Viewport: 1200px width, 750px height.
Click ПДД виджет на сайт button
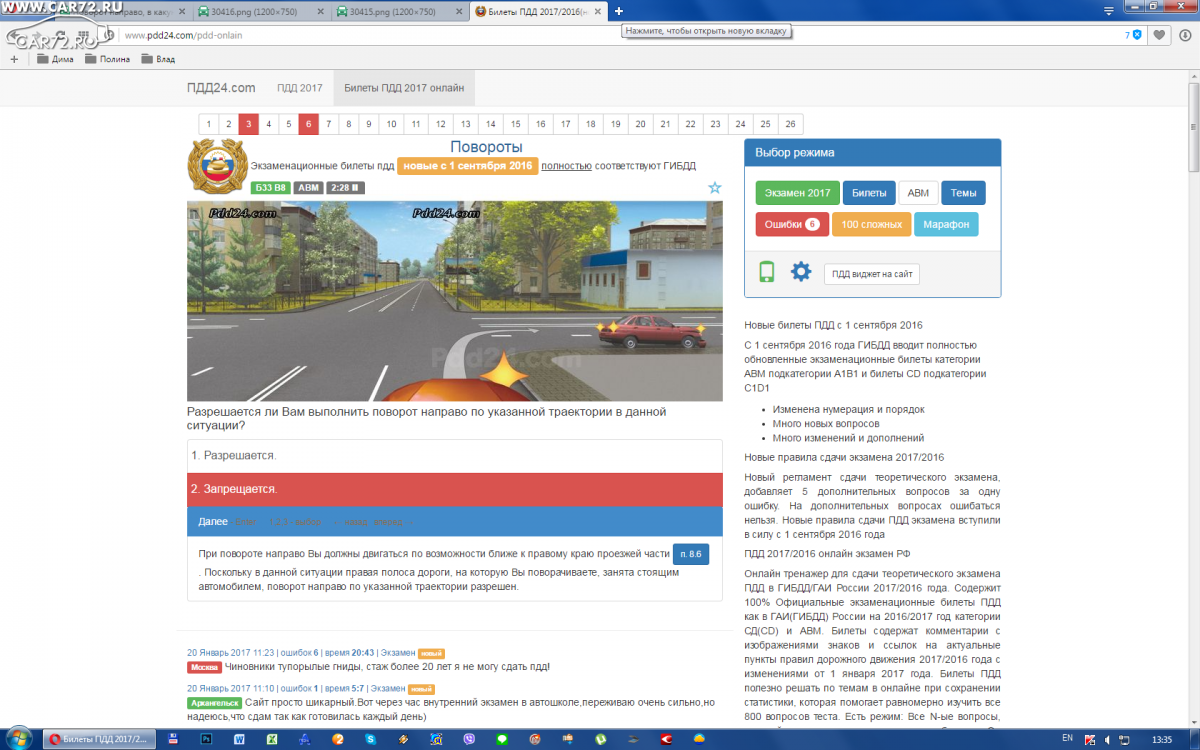pyautogui.click(x=871, y=274)
